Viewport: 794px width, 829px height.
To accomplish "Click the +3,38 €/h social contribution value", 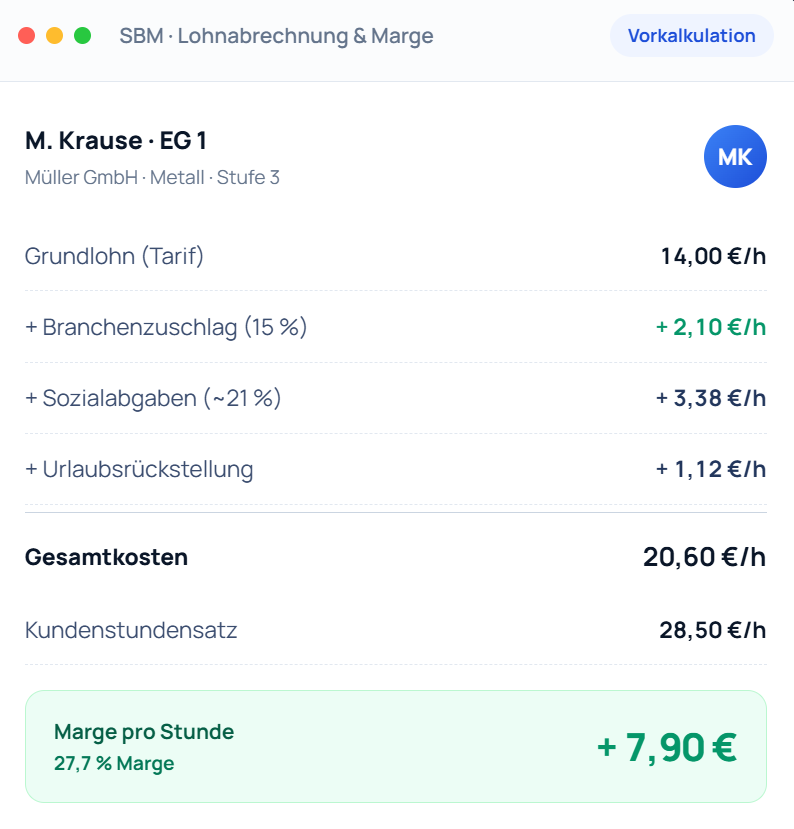I will 710,398.
